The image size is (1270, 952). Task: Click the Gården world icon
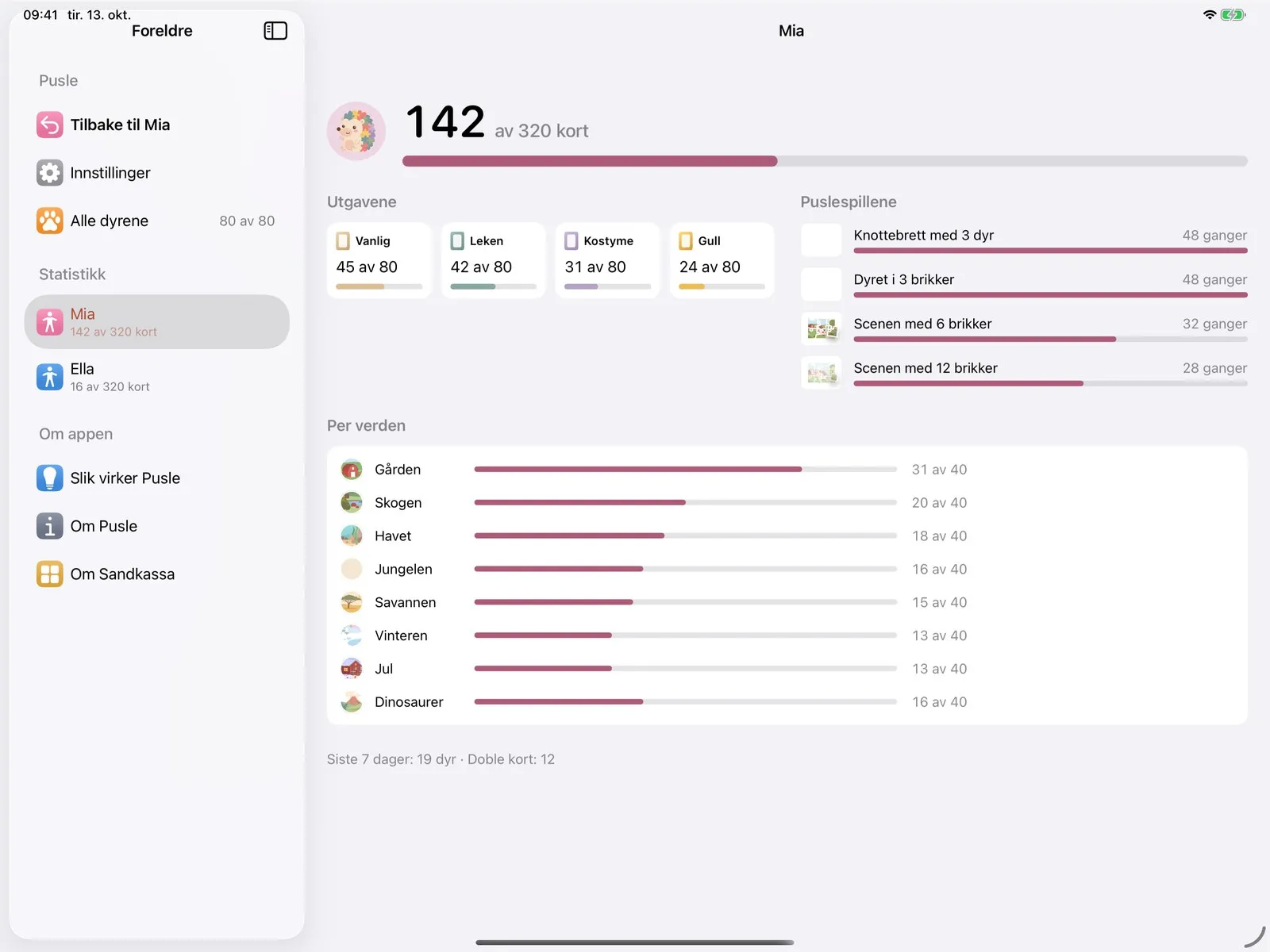[x=352, y=470]
